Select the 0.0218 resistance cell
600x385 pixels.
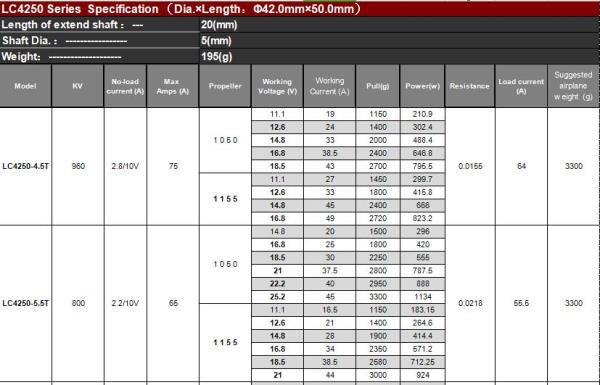click(x=470, y=303)
